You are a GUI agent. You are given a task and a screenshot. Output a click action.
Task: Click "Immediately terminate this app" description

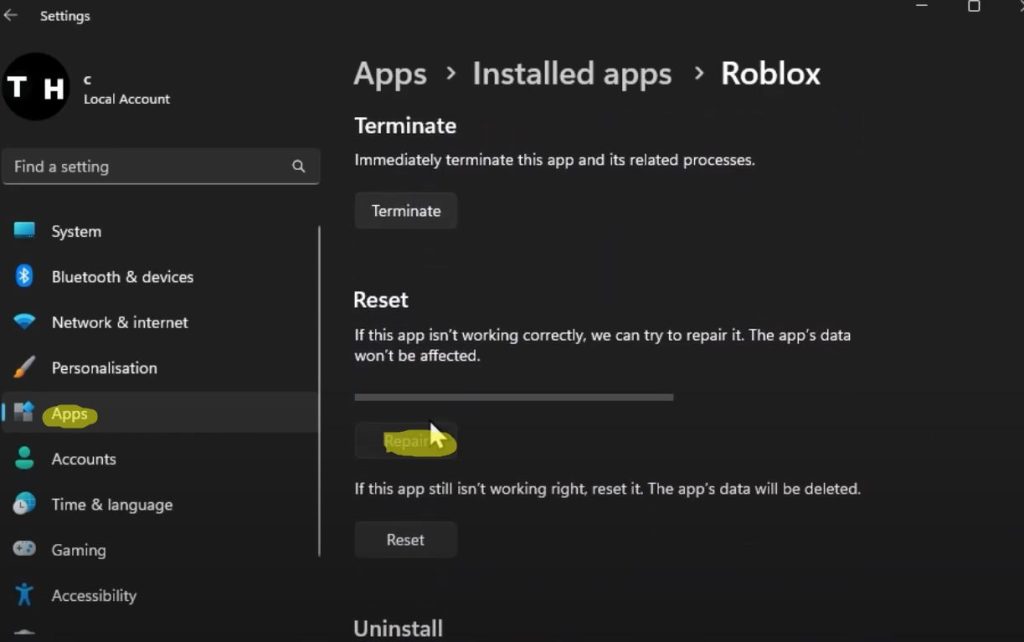pos(554,160)
